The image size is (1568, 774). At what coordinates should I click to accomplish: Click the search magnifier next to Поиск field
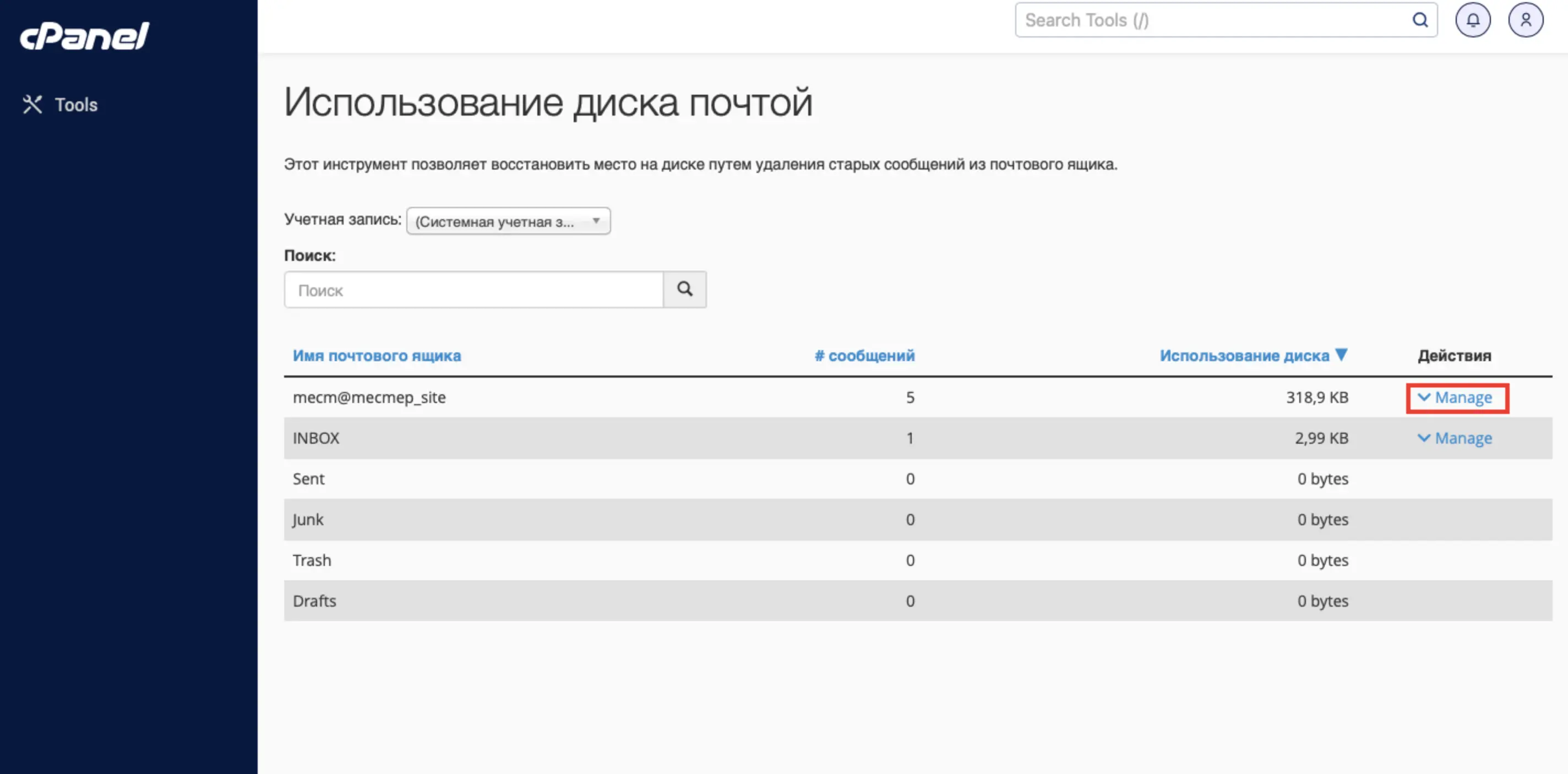click(684, 290)
